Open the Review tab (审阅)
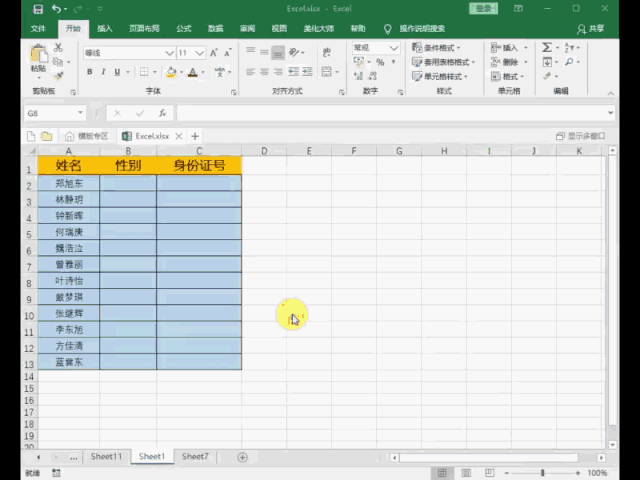 point(247,29)
